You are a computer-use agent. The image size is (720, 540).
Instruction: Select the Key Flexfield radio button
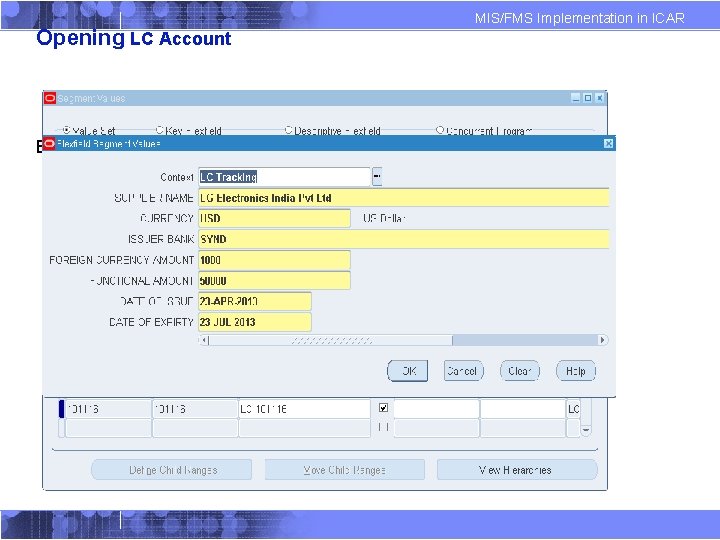pos(160,130)
